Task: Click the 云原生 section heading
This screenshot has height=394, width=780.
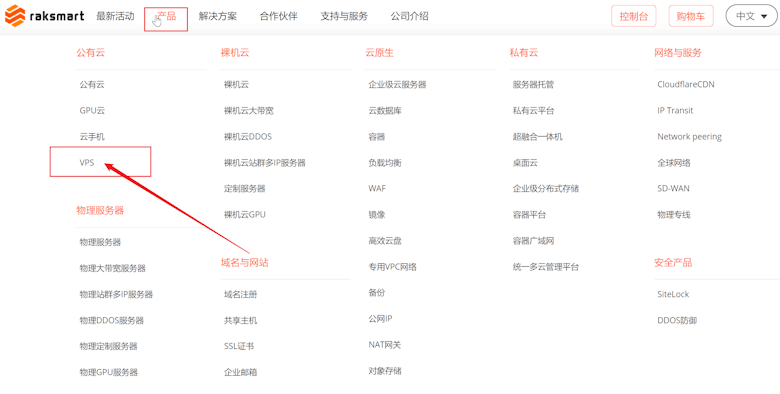Action: click(380, 53)
